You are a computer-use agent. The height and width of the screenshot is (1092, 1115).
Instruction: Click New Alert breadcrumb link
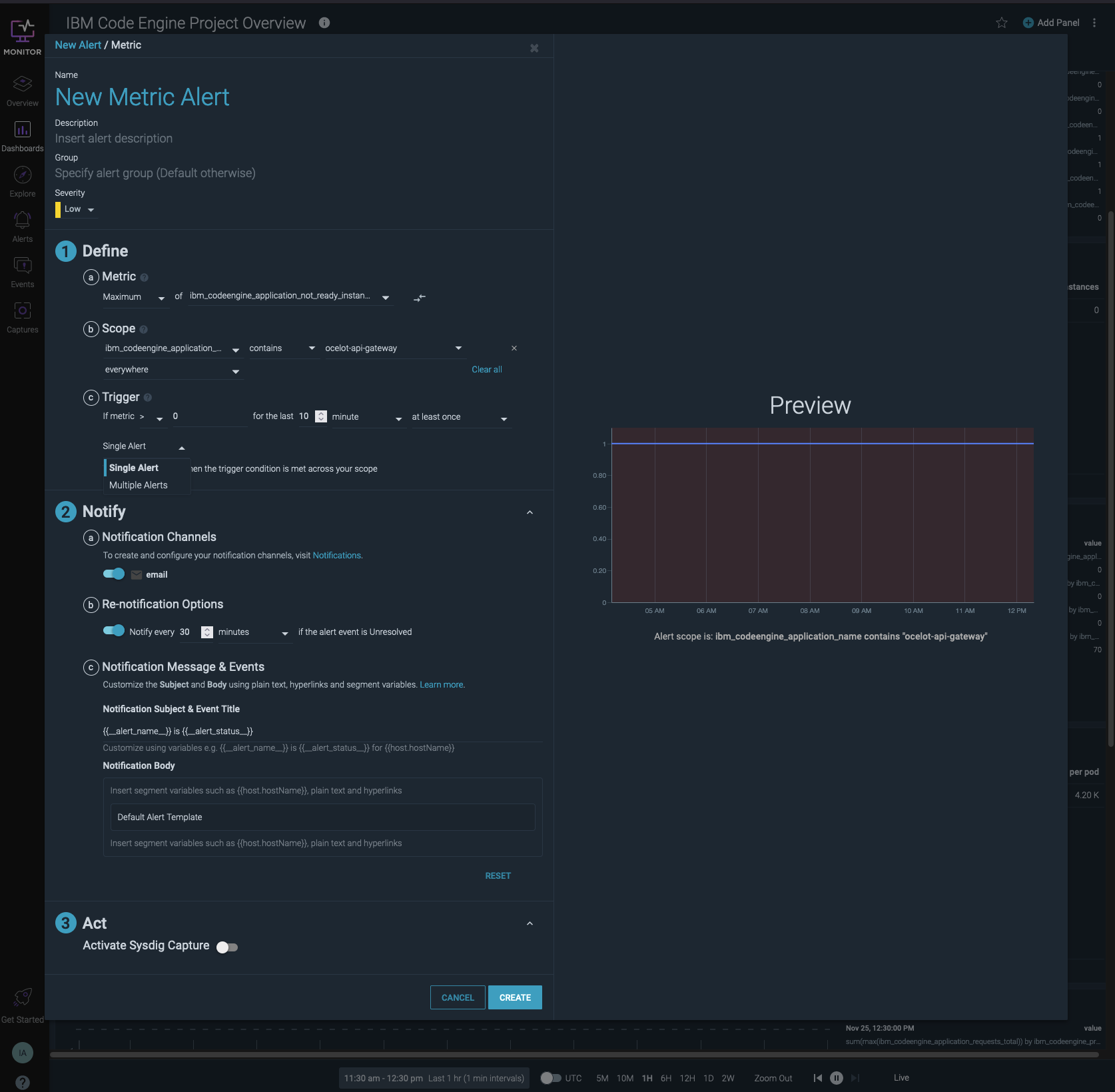[78, 45]
